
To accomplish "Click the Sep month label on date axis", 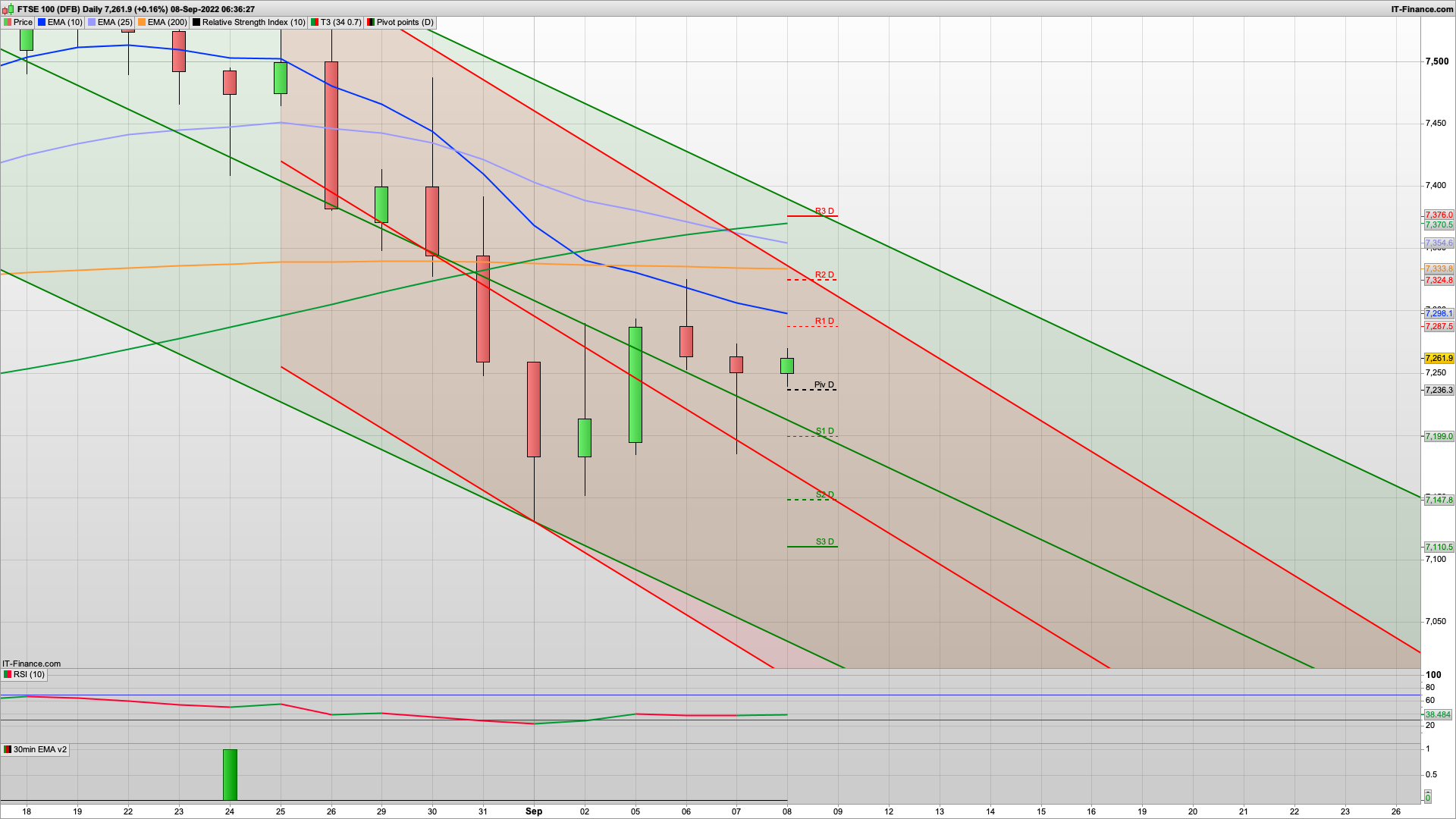I will point(534,811).
